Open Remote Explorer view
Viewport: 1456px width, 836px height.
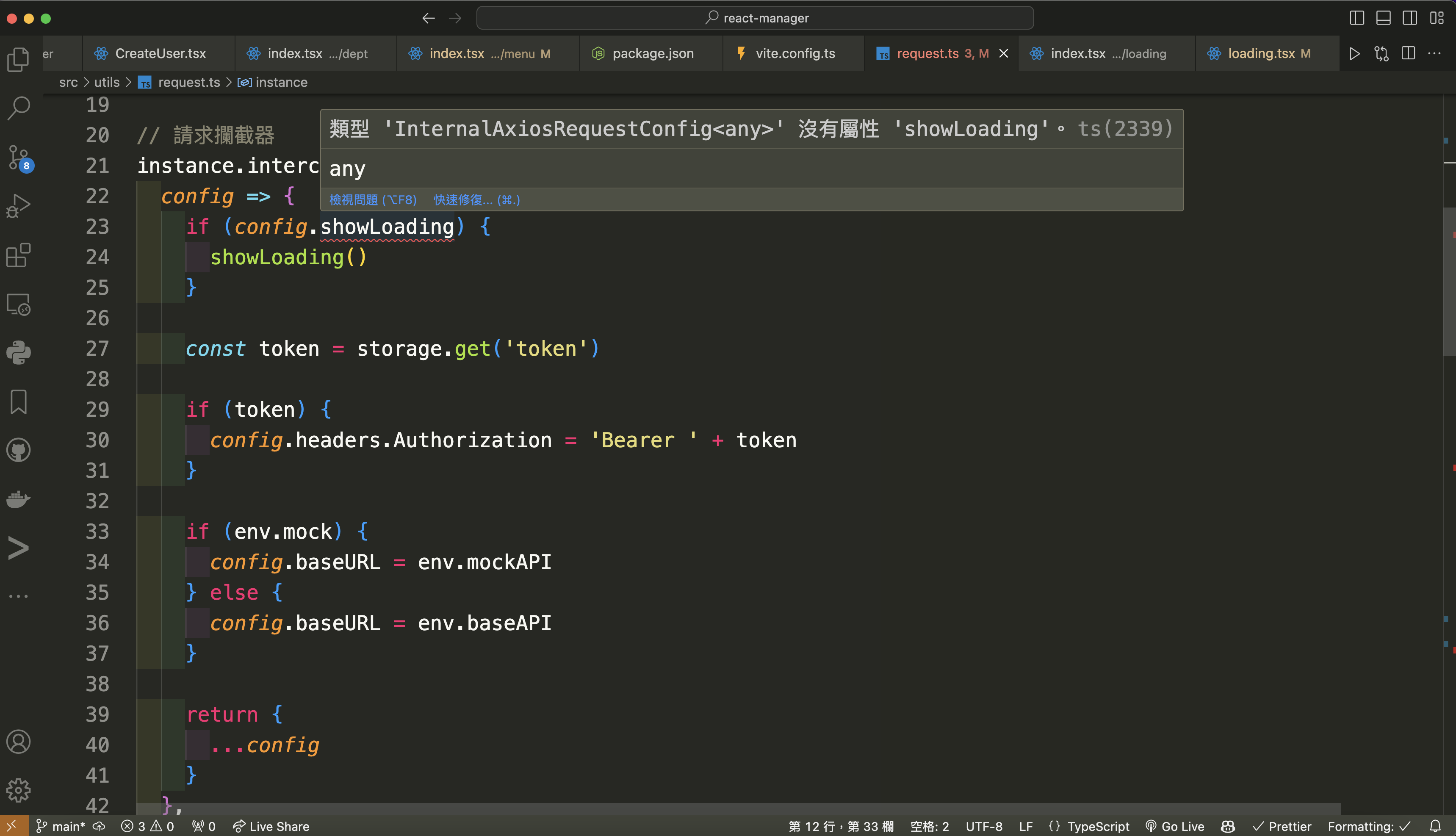pos(18,305)
